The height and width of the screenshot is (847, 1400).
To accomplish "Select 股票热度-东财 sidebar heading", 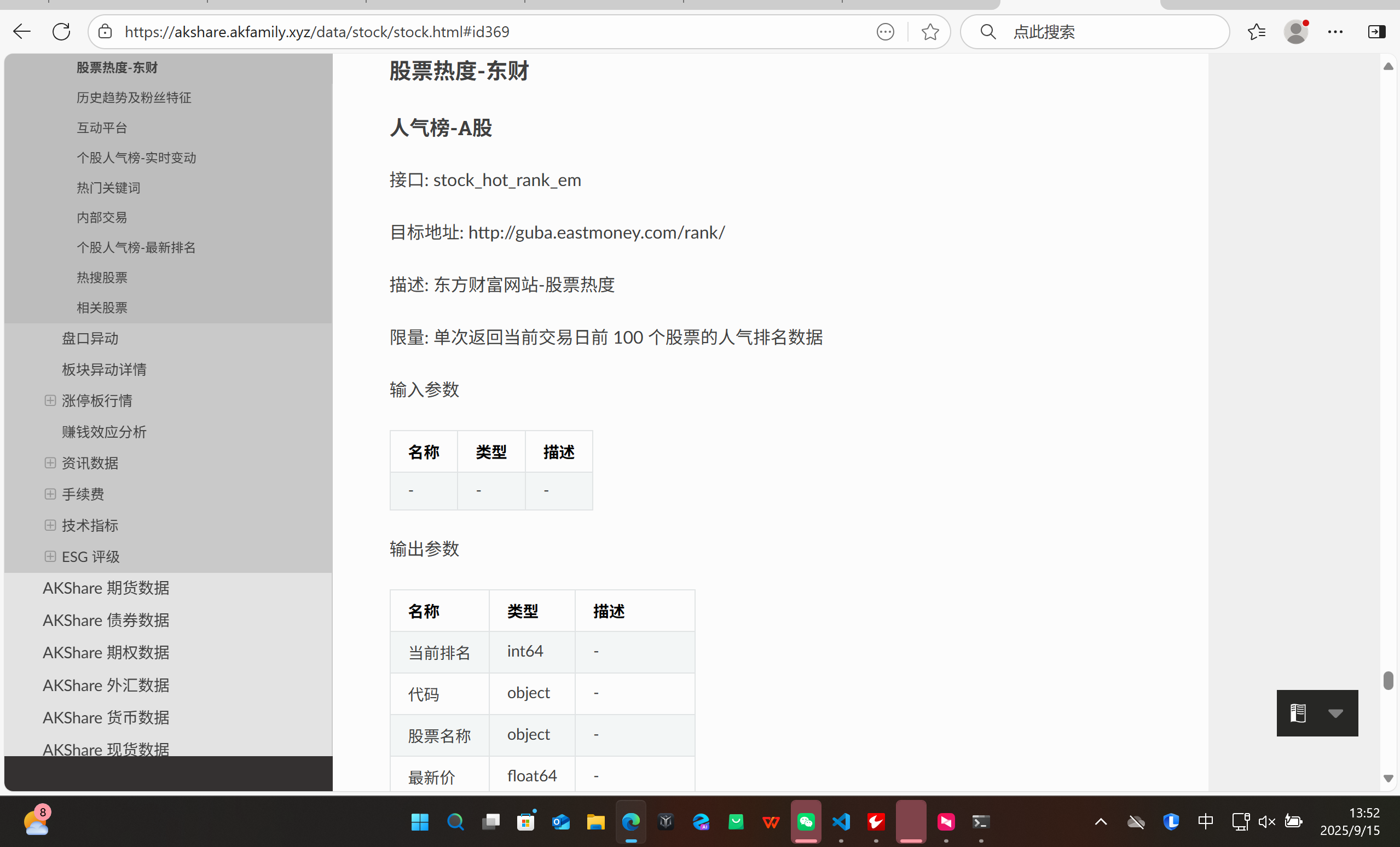I will [117, 68].
